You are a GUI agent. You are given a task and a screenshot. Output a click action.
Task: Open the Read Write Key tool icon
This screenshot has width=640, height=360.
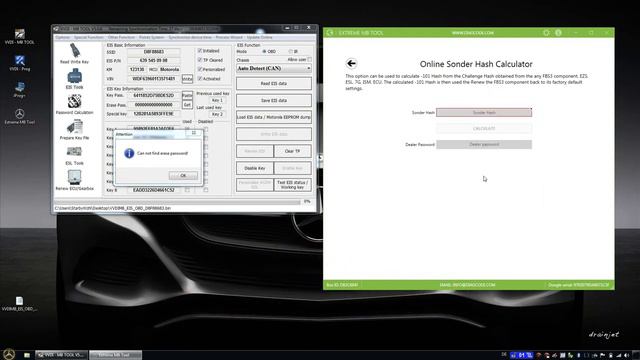[74, 53]
